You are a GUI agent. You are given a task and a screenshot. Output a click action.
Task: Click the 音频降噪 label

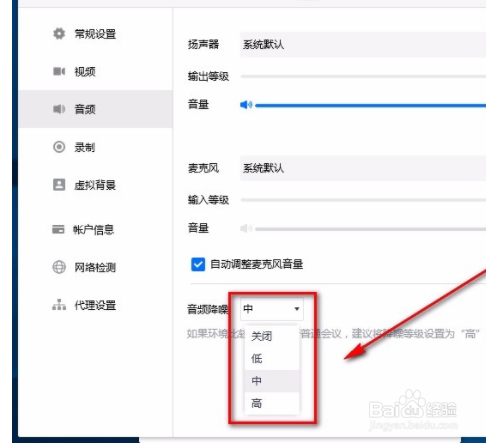tap(208, 309)
